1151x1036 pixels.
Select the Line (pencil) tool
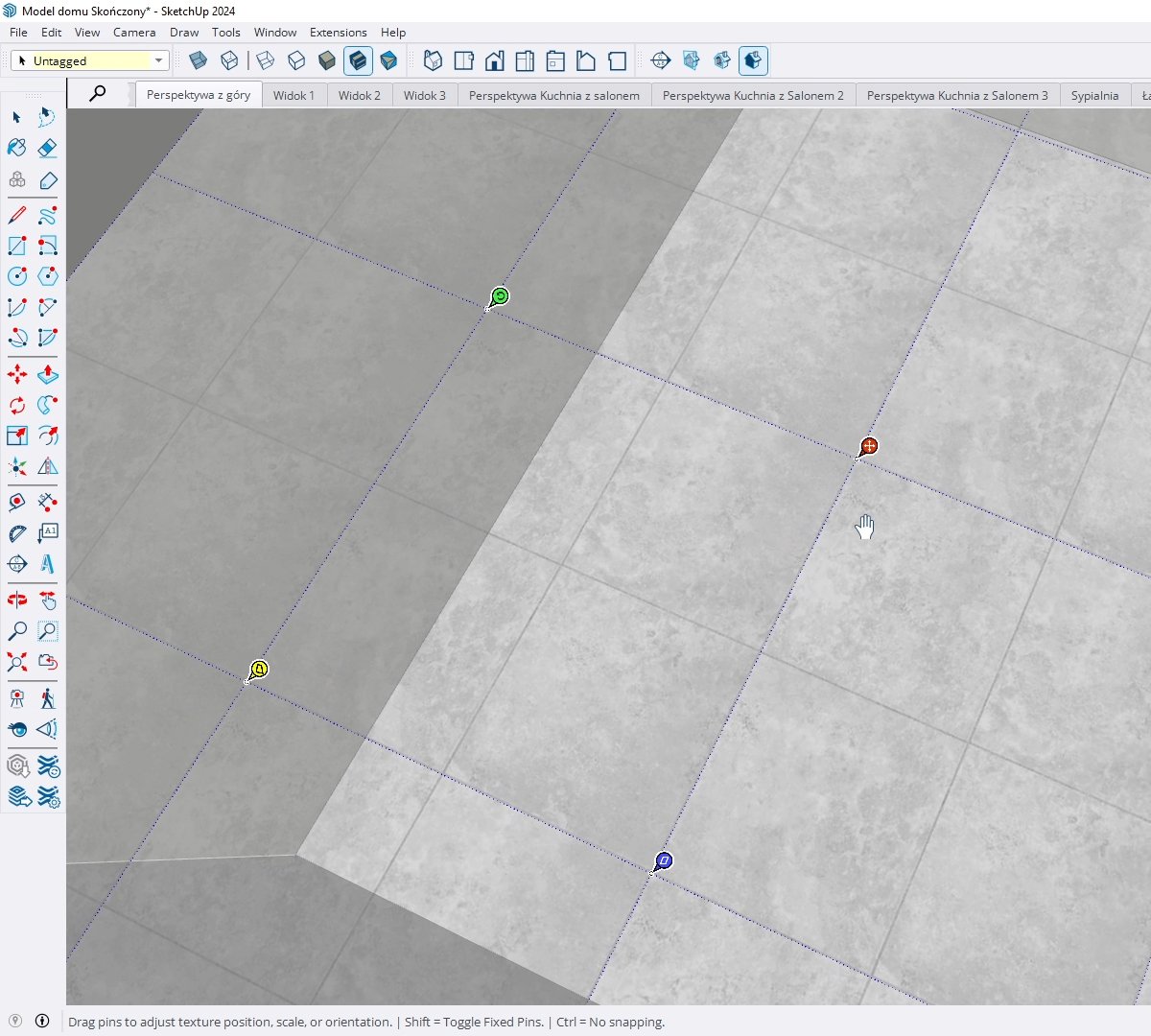[15, 215]
